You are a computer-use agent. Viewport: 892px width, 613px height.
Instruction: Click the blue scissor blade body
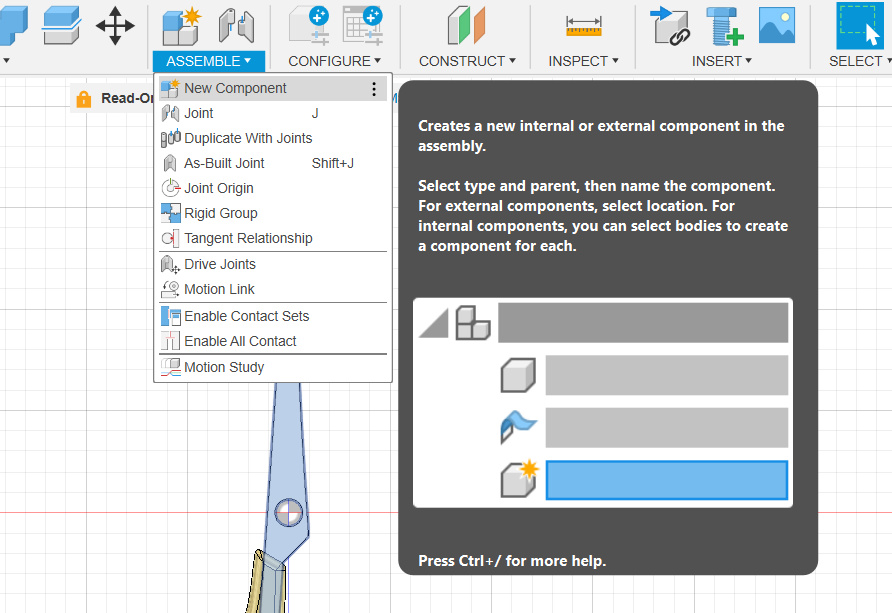pos(288,455)
